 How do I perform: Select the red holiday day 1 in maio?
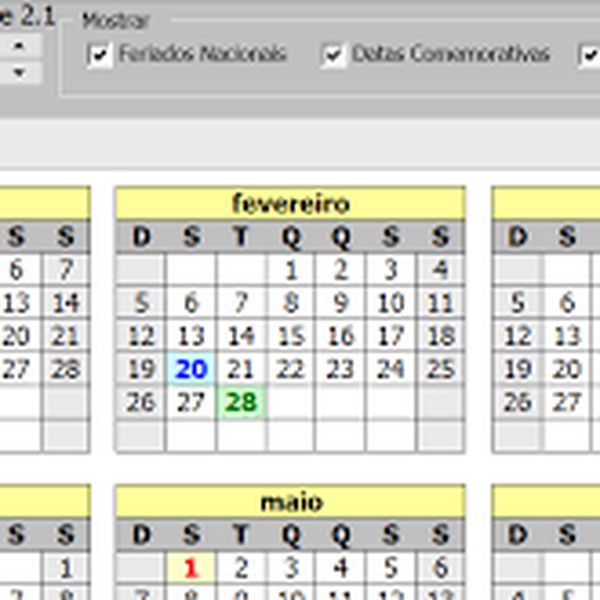[x=191, y=568]
